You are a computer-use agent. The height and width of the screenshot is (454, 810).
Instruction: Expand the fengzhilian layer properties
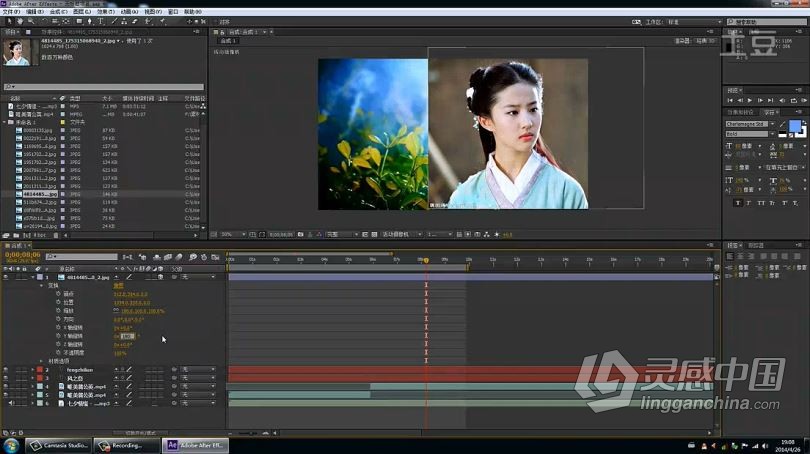click(x=33, y=370)
